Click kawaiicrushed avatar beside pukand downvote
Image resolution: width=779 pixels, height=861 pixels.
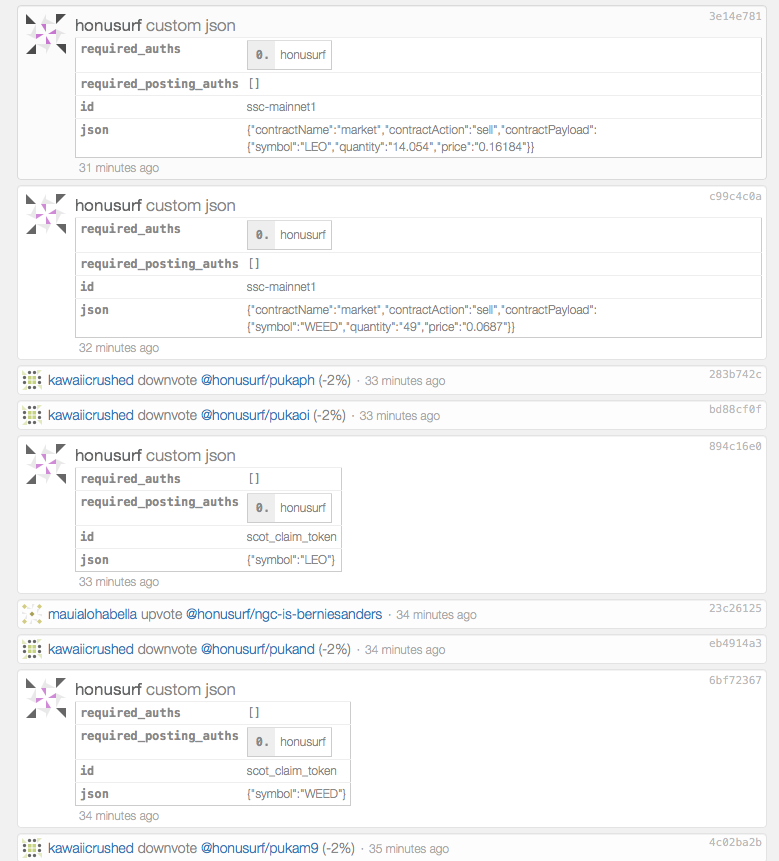32,649
